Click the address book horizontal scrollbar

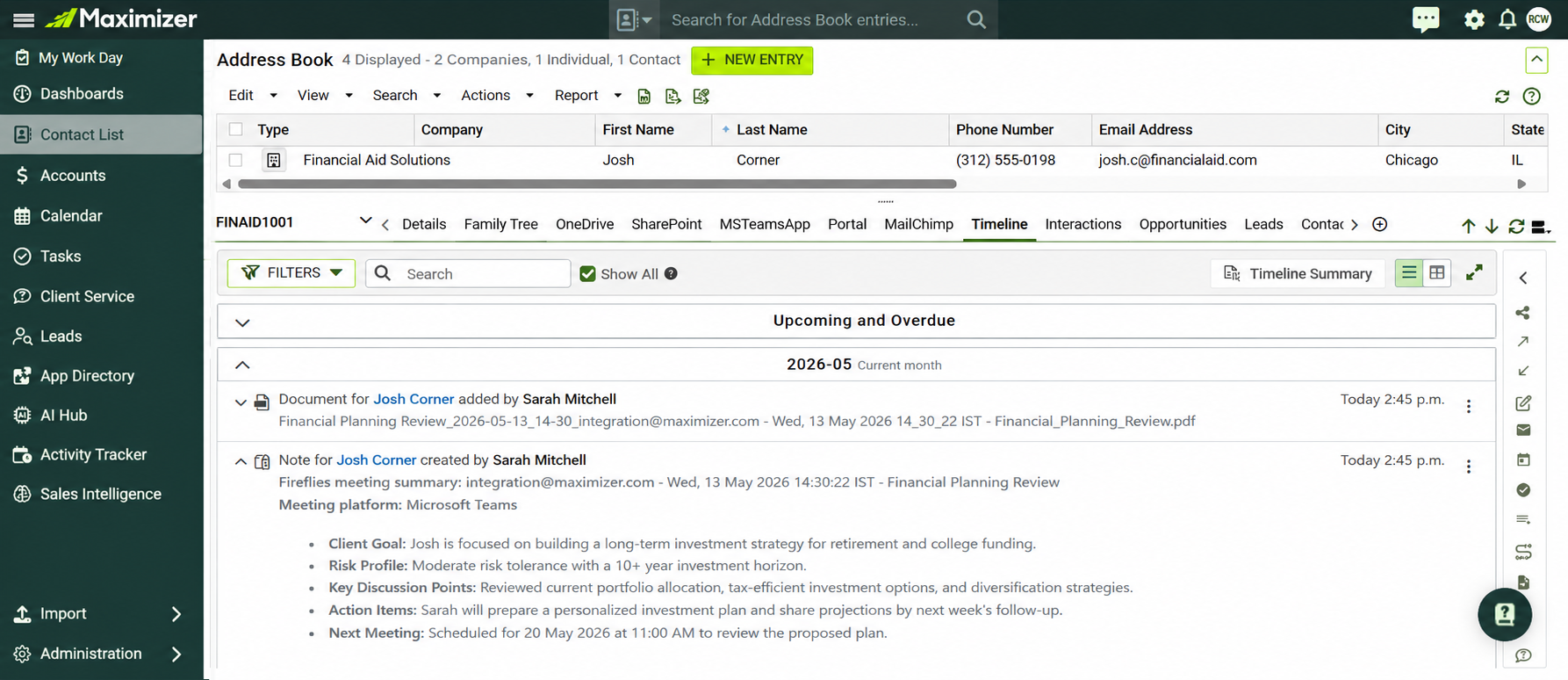[x=597, y=184]
